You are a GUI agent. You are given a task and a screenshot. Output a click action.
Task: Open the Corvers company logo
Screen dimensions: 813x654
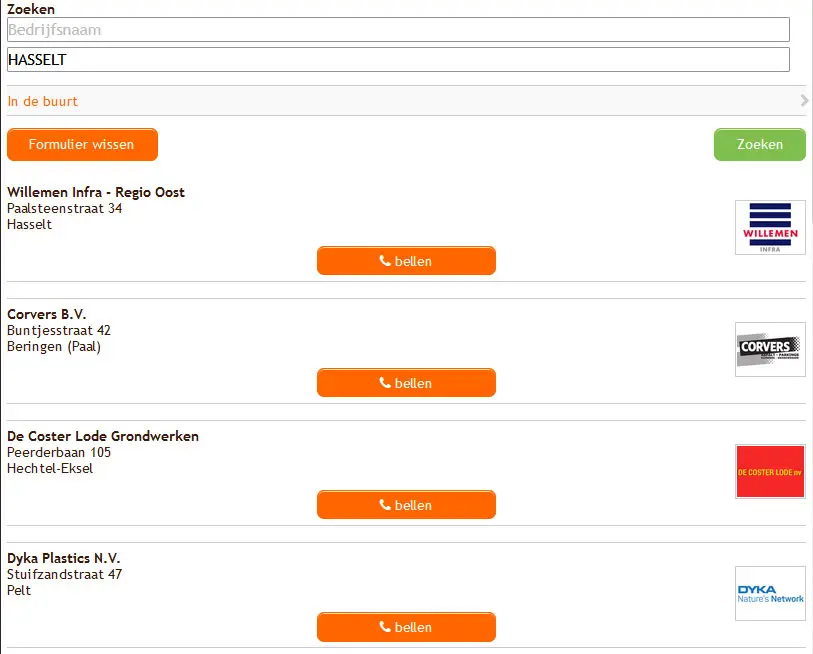pyautogui.click(x=770, y=349)
